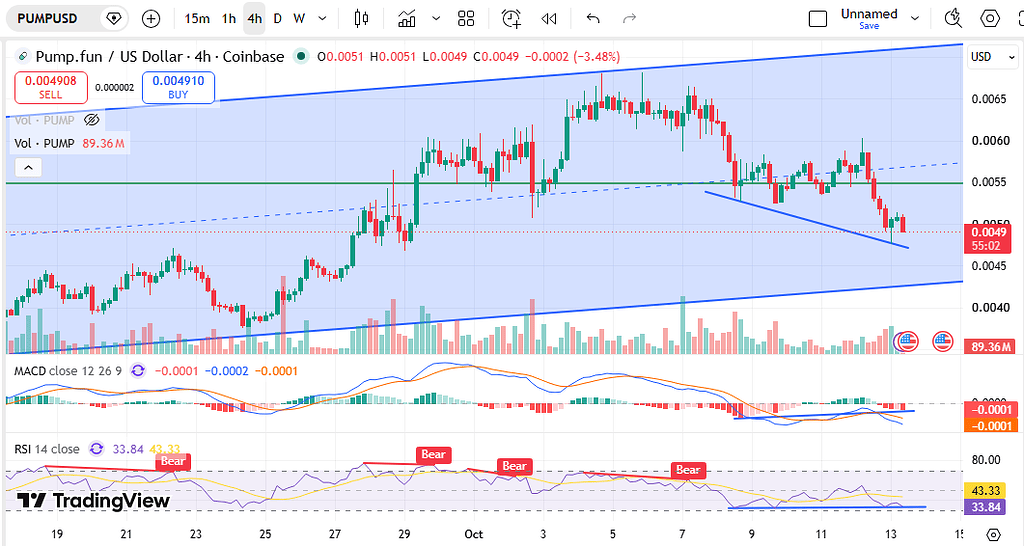
Task: Expand the layout management dropdown arrow
Action: [x=915, y=18]
